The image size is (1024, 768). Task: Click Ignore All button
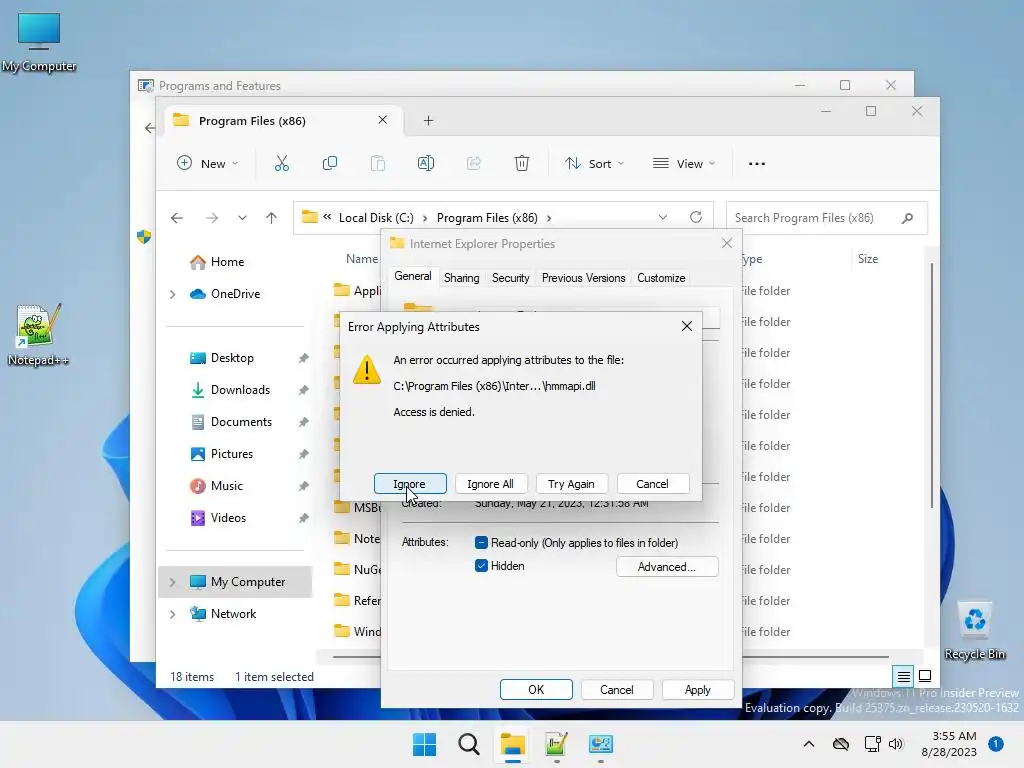490,484
